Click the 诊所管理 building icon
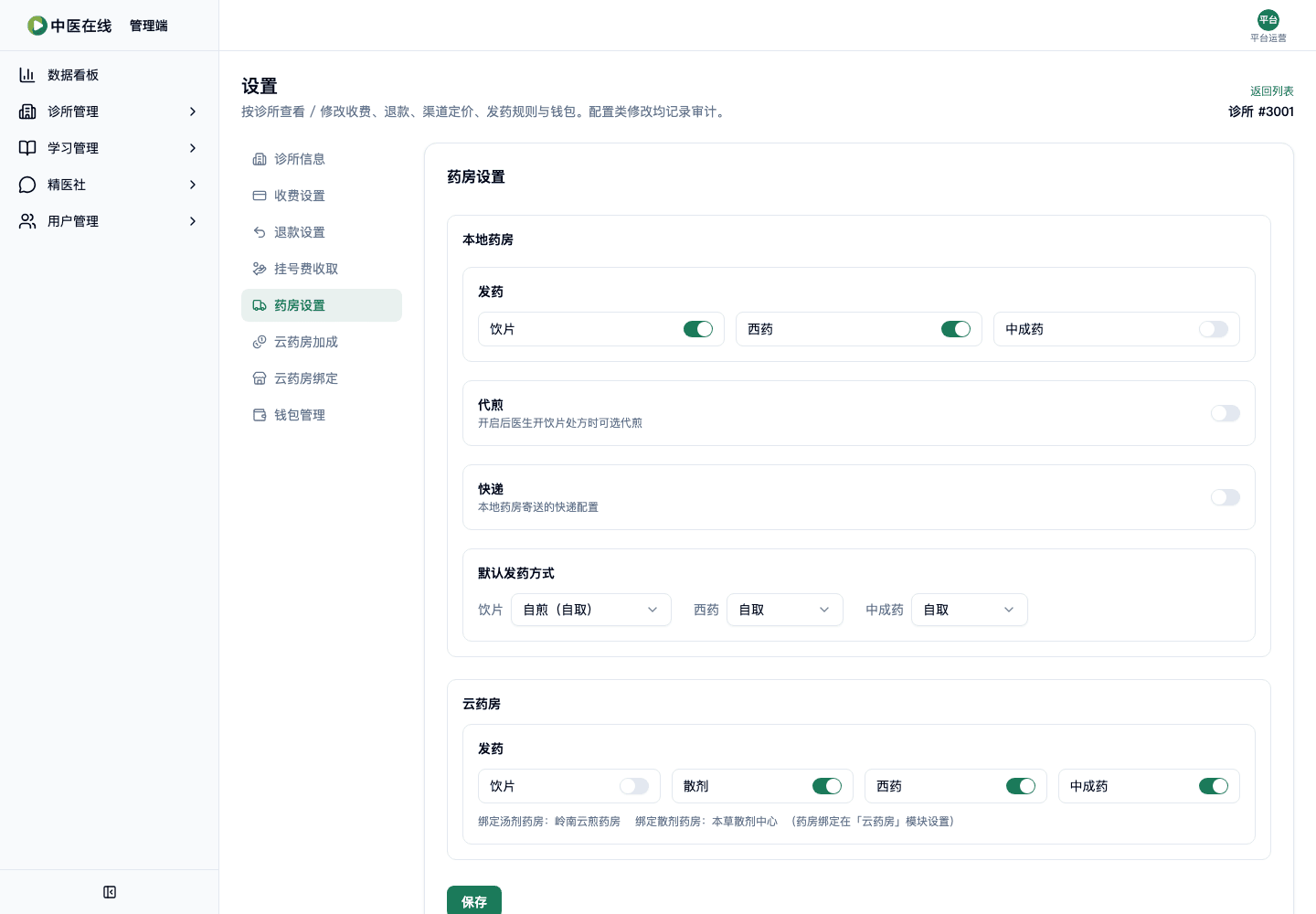The width and height of the screenshot is (1316, 914). point(27,112)
